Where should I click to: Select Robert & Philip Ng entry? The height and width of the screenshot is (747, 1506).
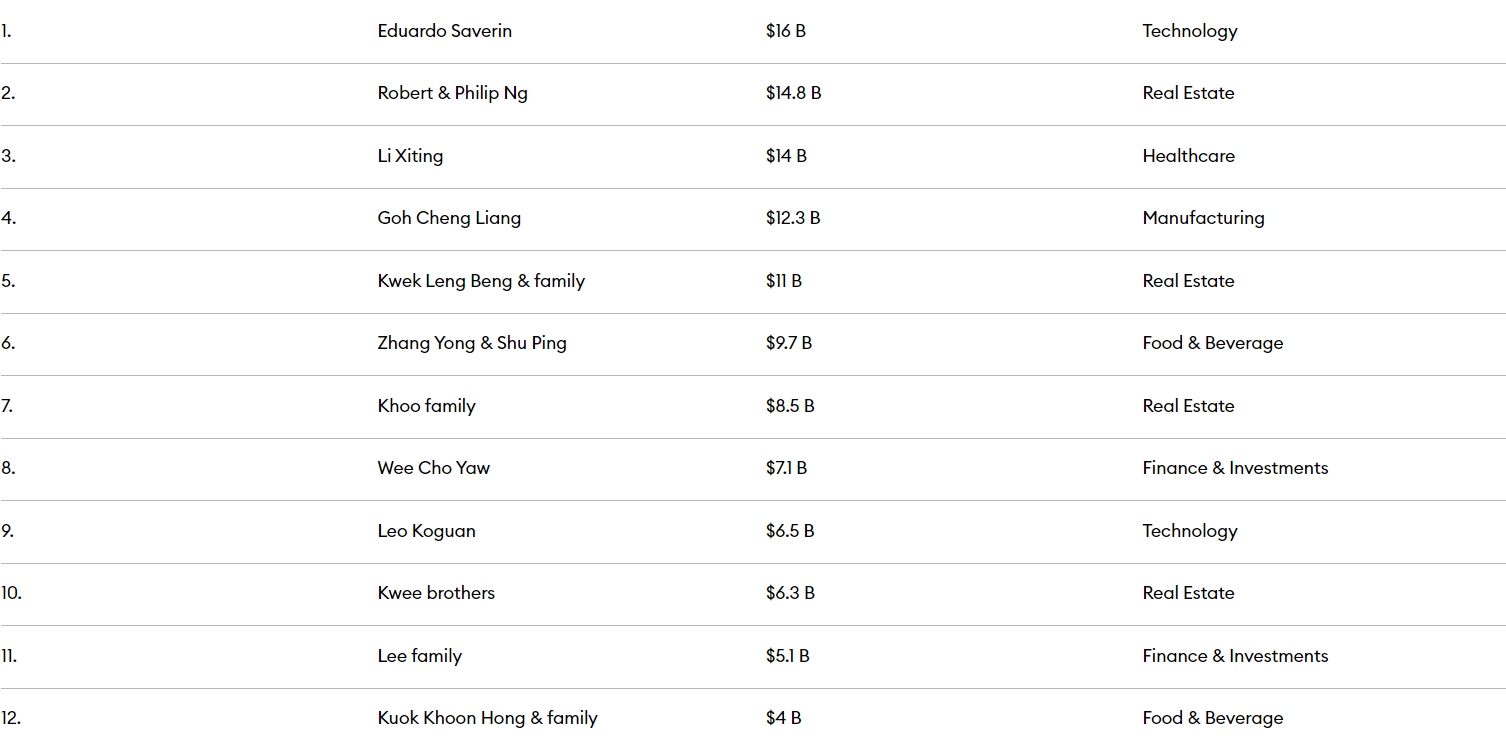(x=452, y=93)
